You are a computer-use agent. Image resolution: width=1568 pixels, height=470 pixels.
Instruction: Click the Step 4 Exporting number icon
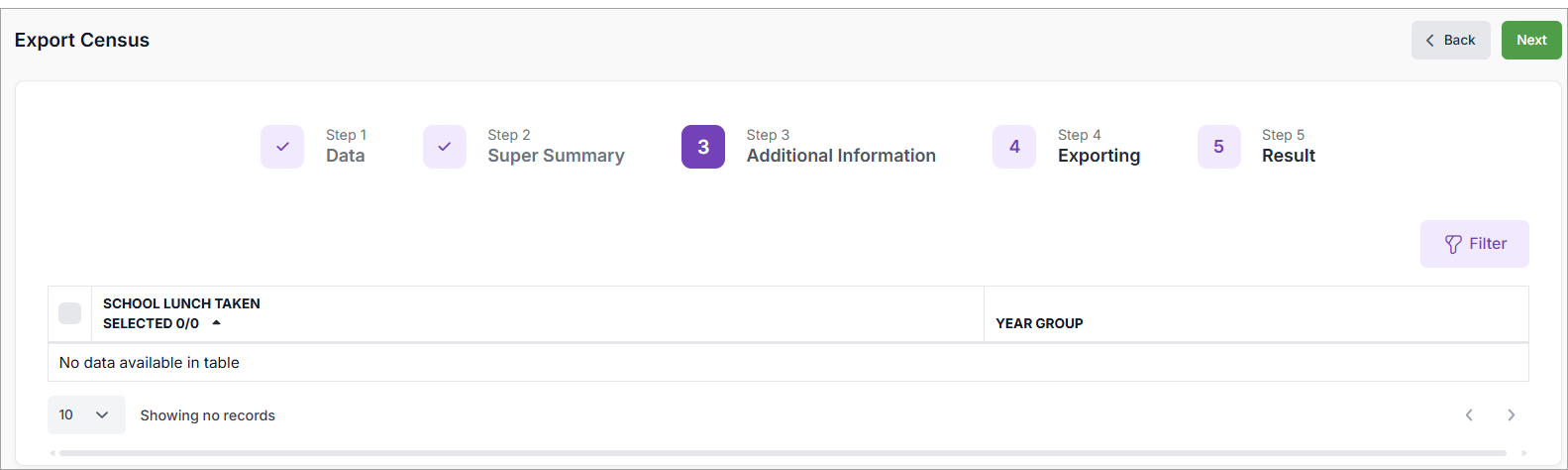[x=1014, y=147]
